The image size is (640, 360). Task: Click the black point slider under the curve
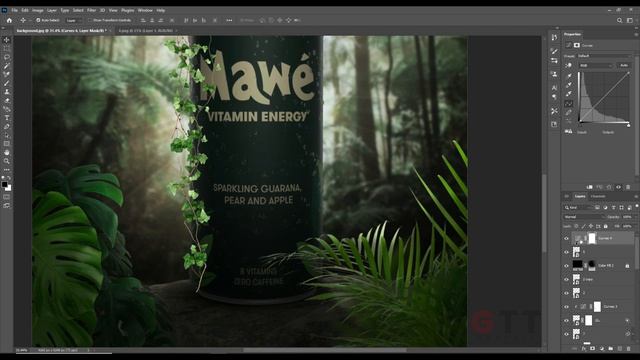[580, 125]
